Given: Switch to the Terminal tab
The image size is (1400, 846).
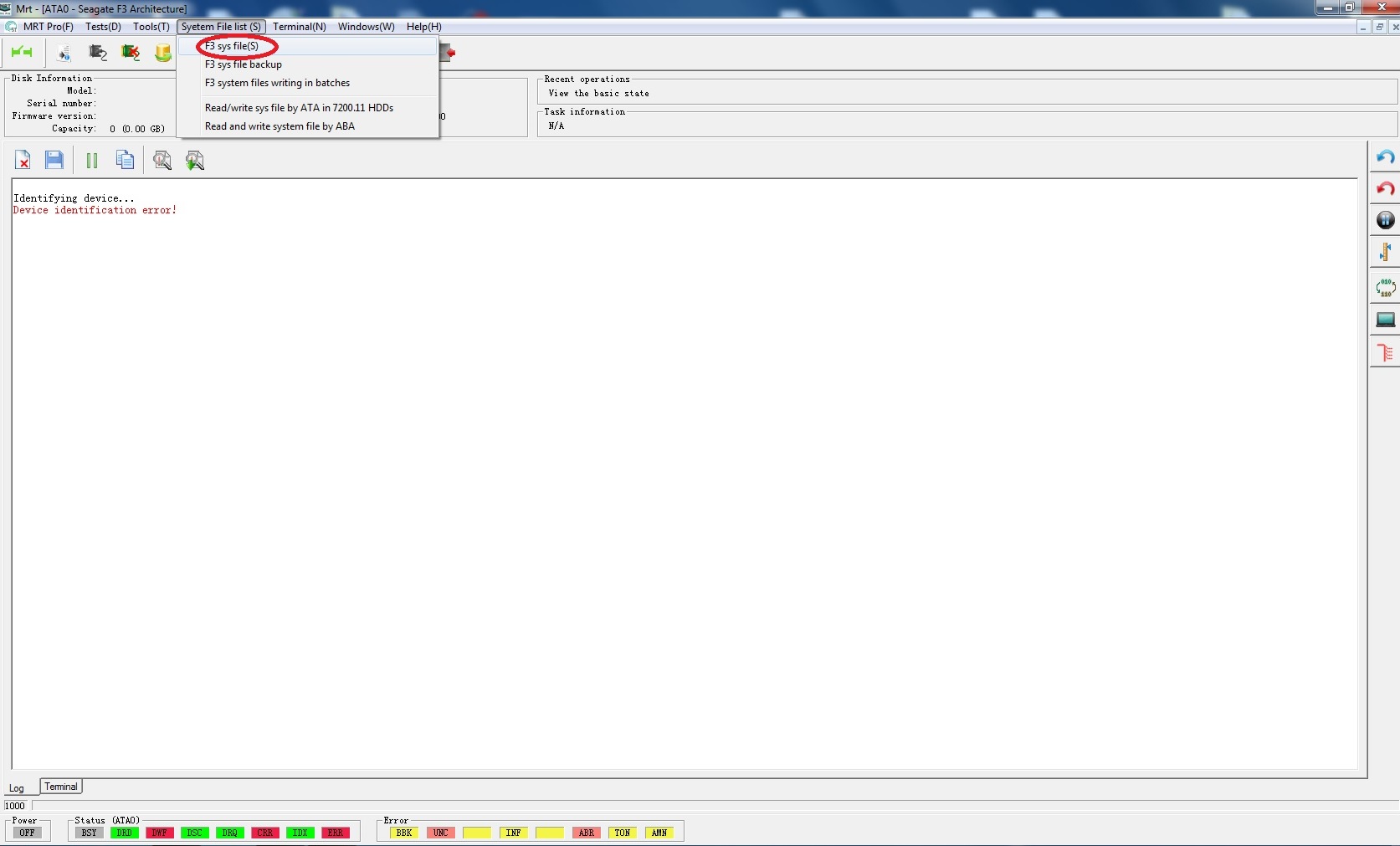Looking at the screenshot, I should coord(61,787).
